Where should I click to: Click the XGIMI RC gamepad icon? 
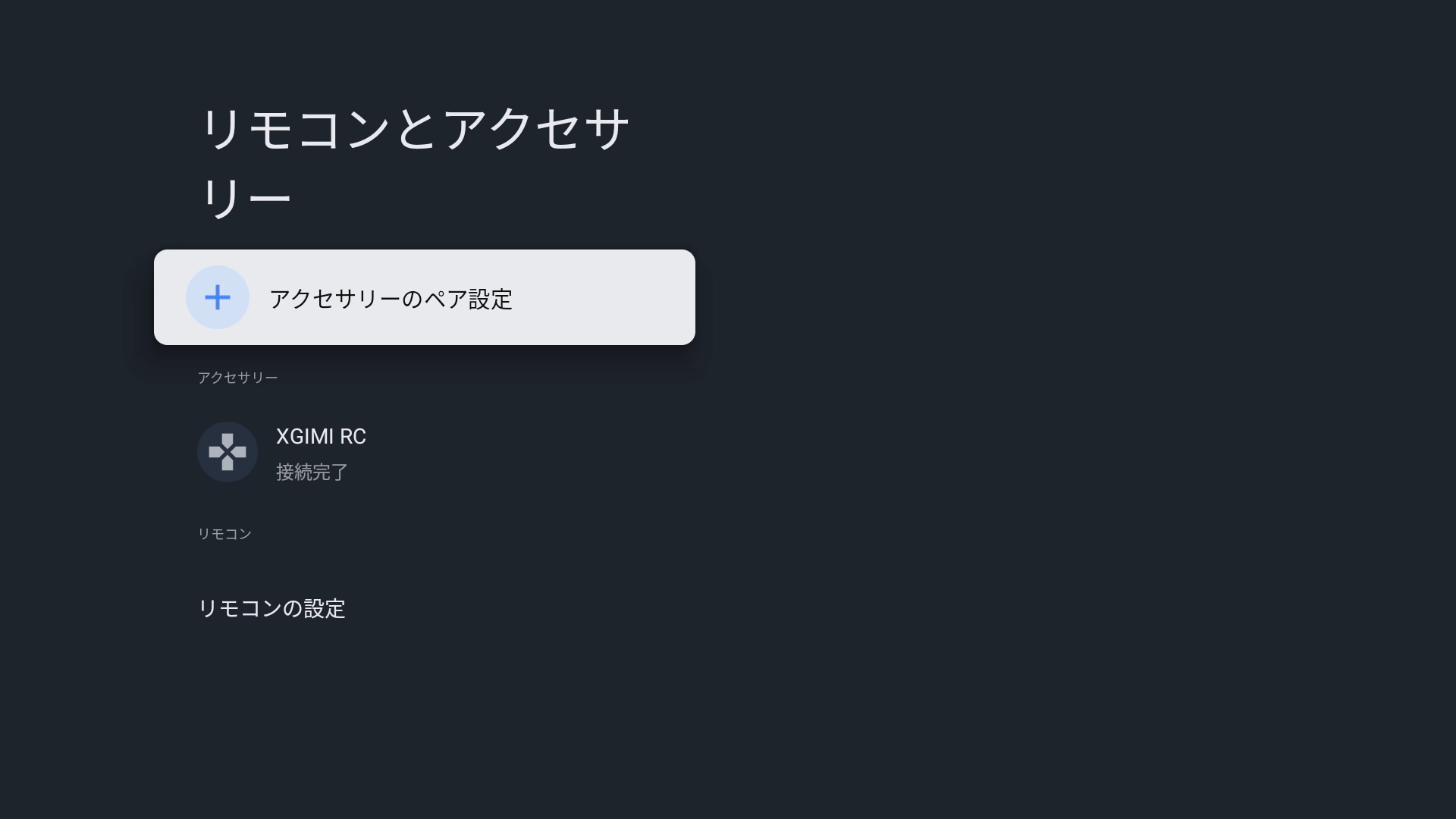(227, 452)
